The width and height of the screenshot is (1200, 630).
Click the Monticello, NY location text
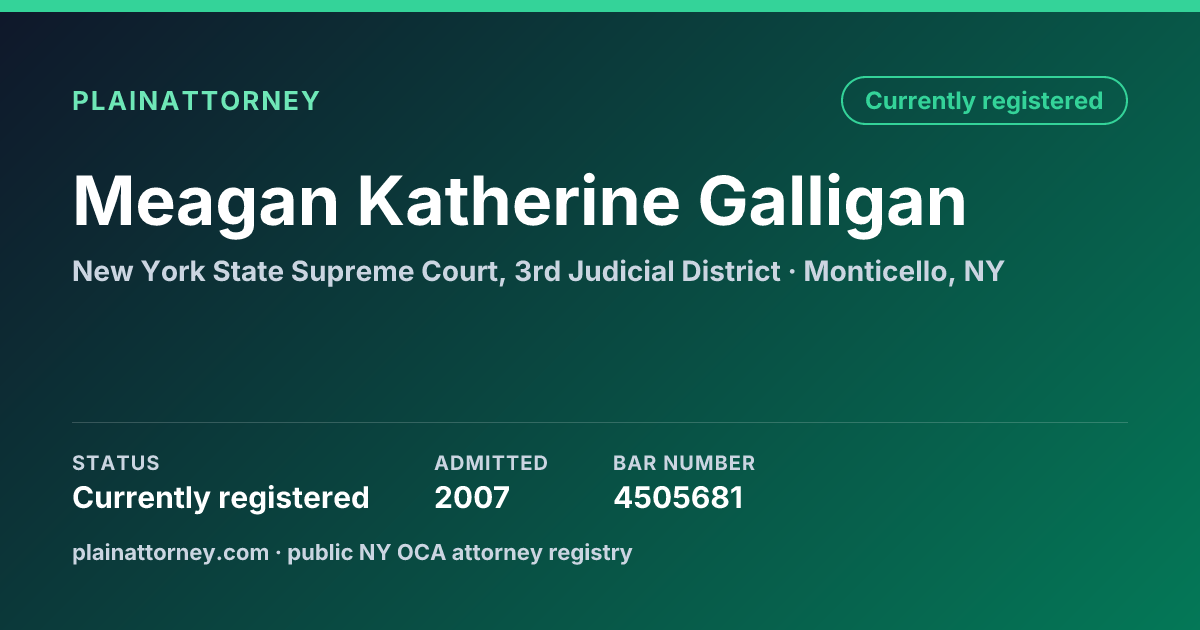coord(904,271)
